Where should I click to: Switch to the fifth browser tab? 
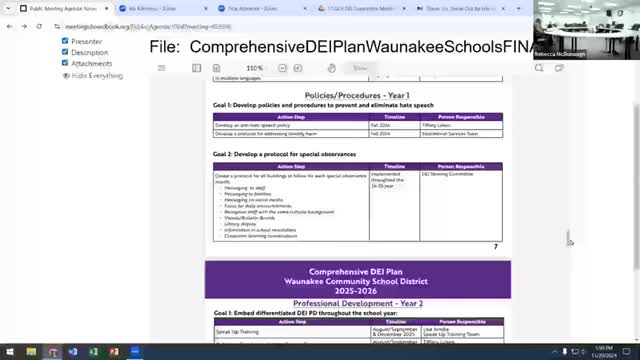pyautogui.click(x=460, y=9)
